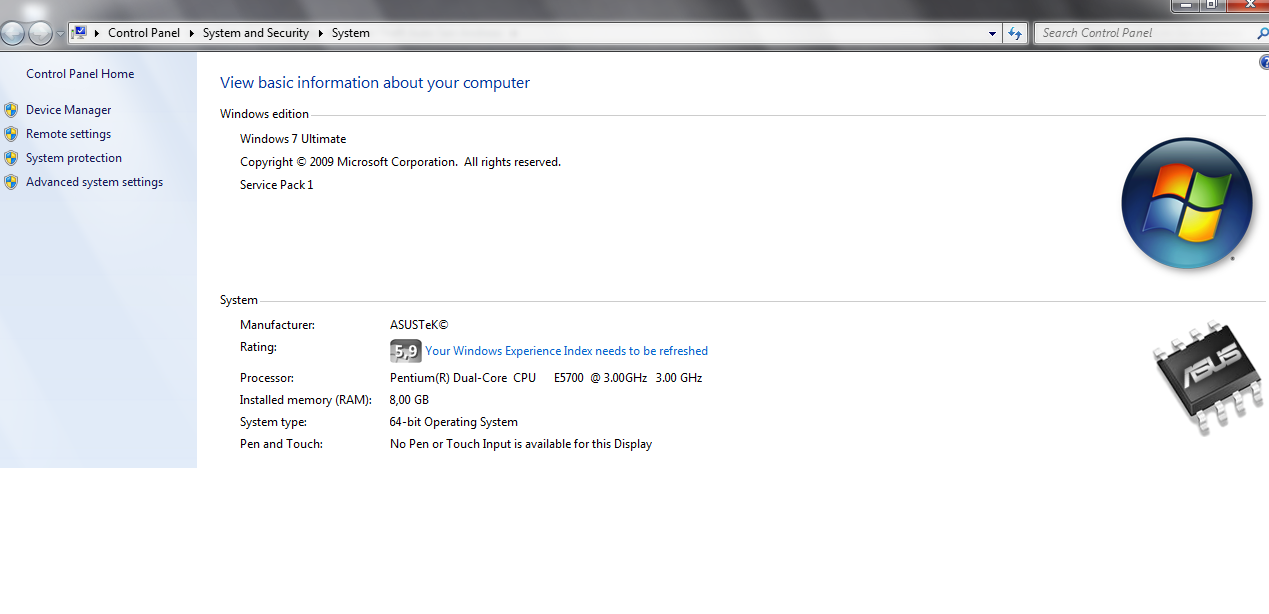This screenshot has width=1269, height=614.
Task: Open Device Manager link
Action: tap(69, 110)
